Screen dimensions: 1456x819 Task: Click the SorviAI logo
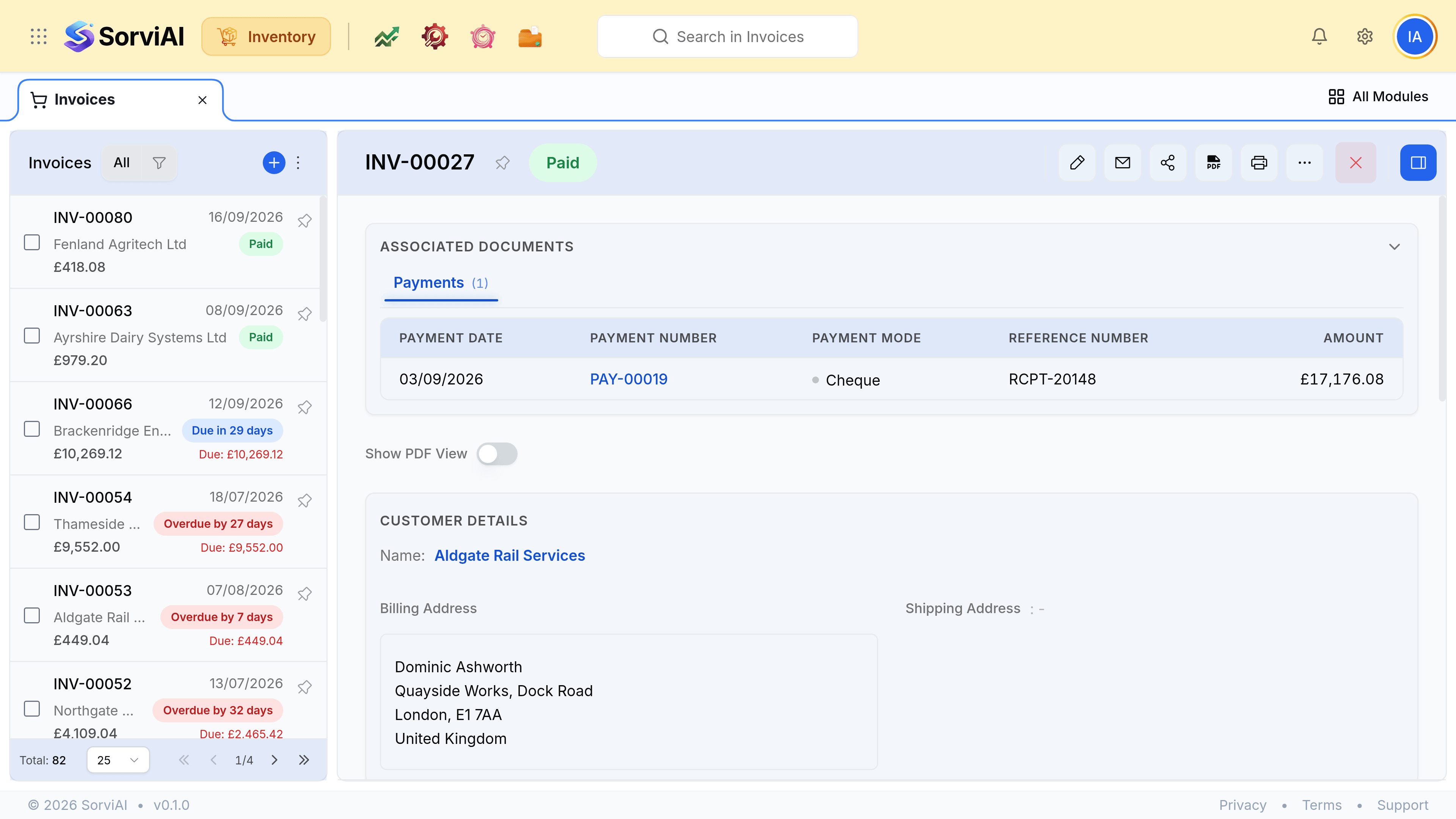tap(124, 37)
